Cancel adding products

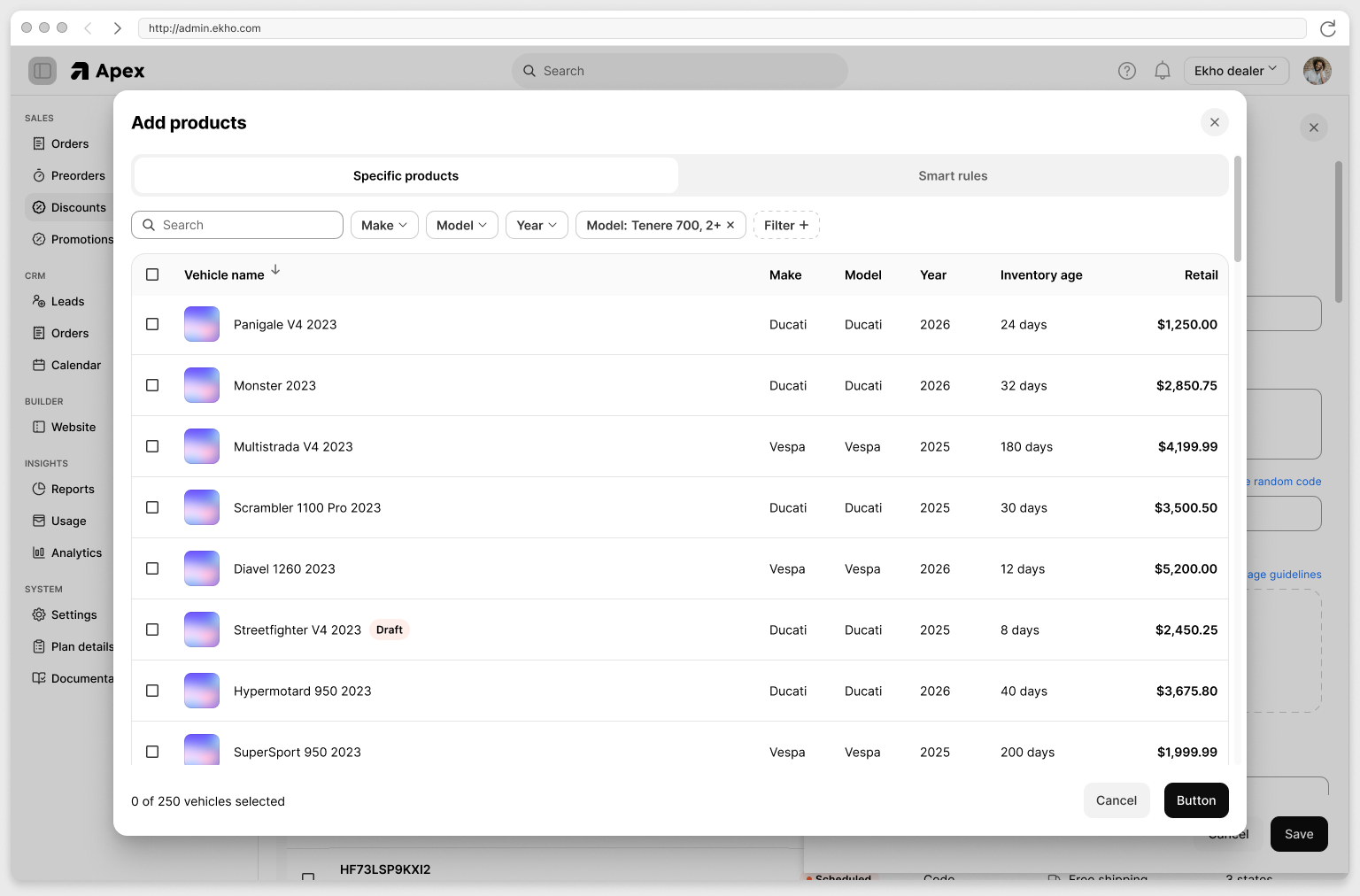1117,800
